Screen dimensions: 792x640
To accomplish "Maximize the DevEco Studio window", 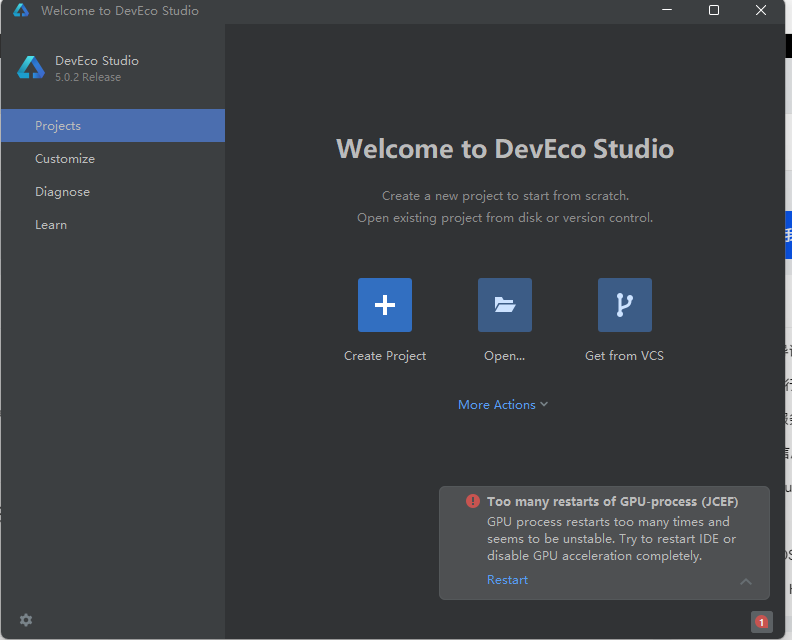I will tap(714, 10).
